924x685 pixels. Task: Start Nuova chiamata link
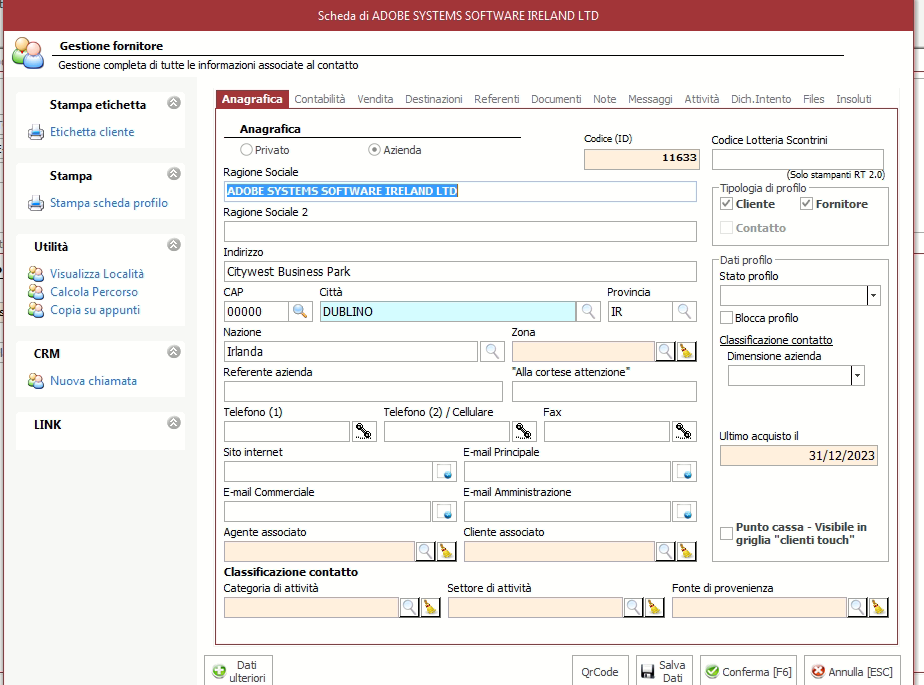(x=94, y=381)
